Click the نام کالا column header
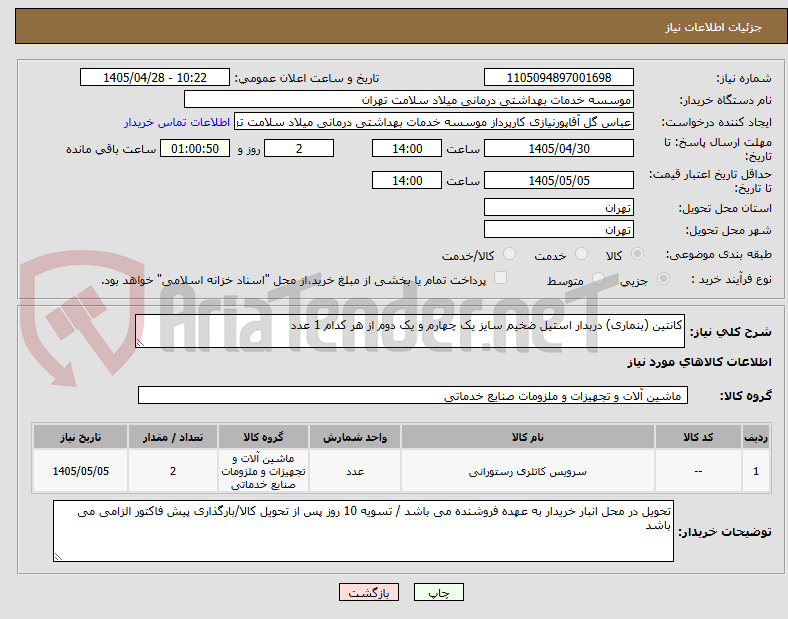Image resolution: width=788 pixels, height=619 pixels. (x=528, y=437)
